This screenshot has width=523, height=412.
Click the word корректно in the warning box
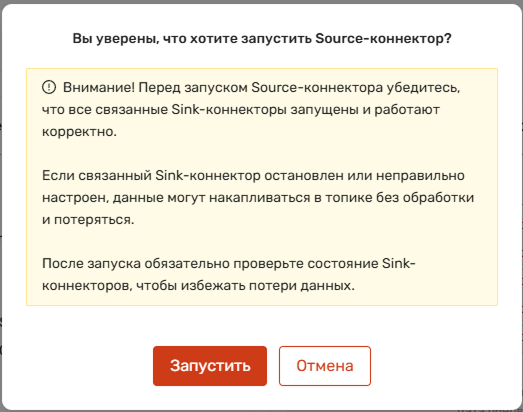coord(79,132)
